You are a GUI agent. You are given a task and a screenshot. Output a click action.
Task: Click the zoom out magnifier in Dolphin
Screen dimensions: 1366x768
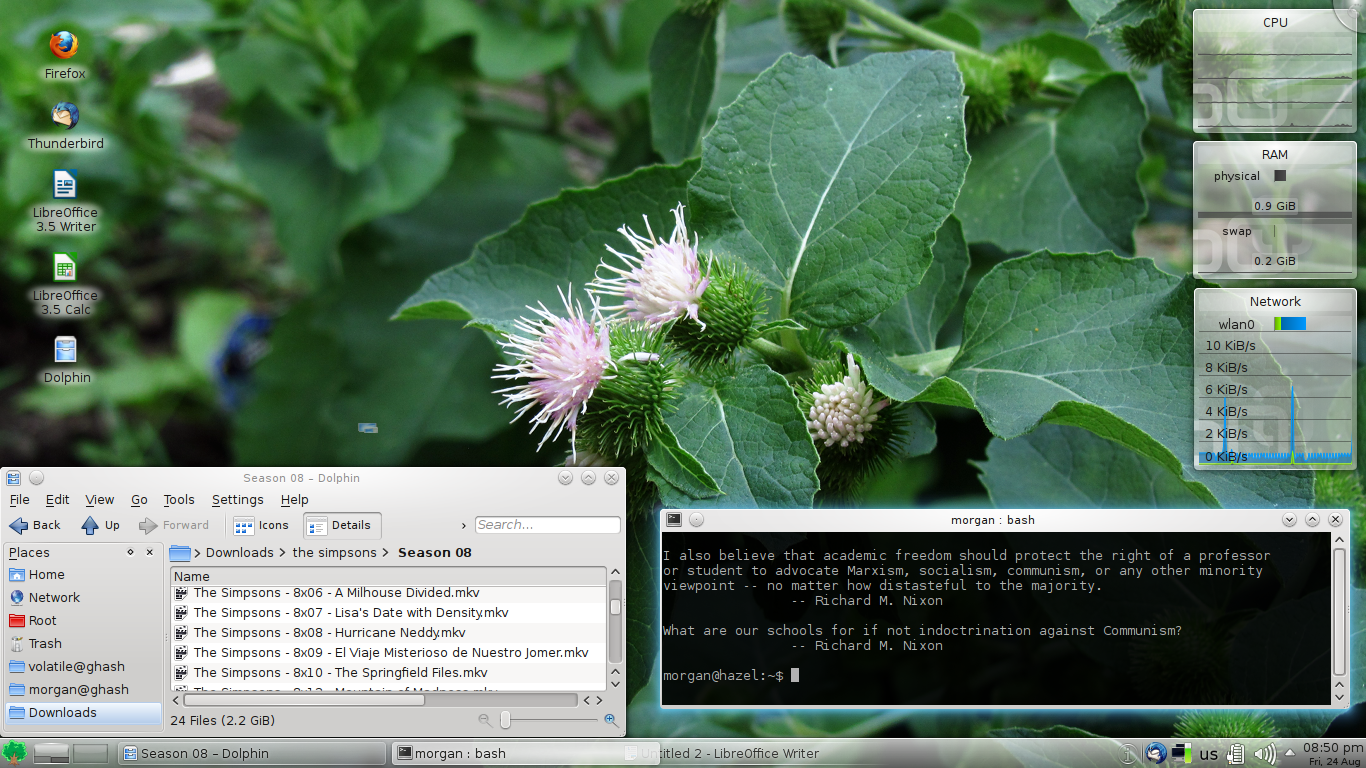pyautogui.click(x=485, y=719)
